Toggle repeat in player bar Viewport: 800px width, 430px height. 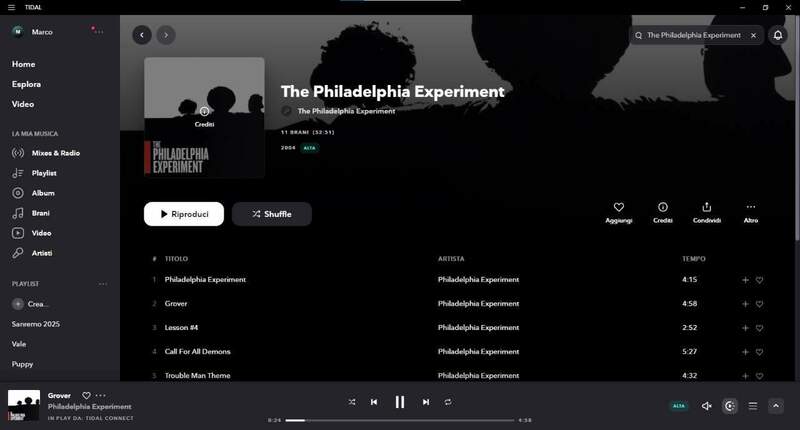[447, 402]
